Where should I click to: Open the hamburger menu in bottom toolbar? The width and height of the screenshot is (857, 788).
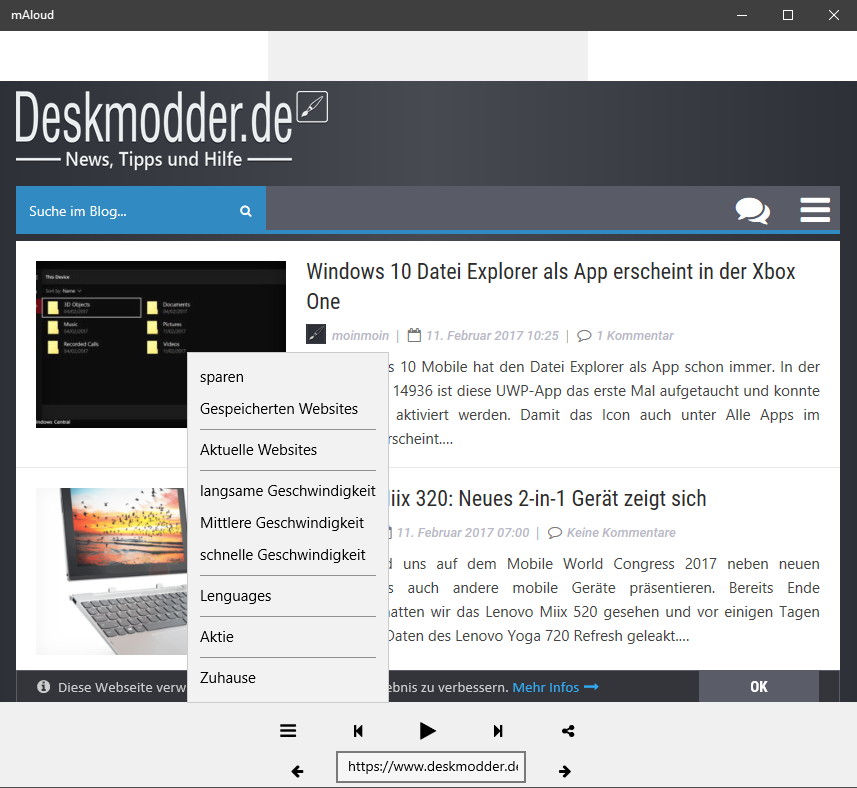[288, 731]
